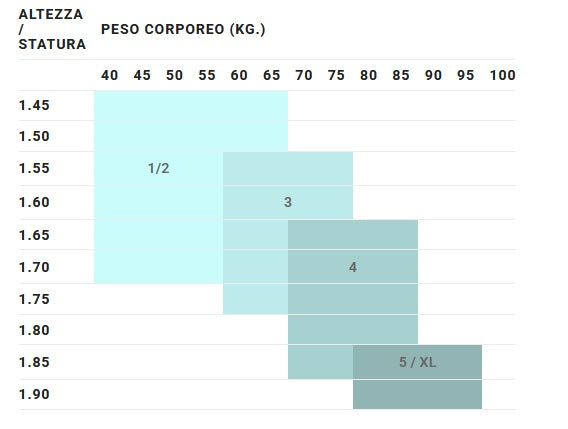Image resolution: width=568 pixels, height=429 pixels.
Task: Click the 55 kg column header
Action: point(207,75)
